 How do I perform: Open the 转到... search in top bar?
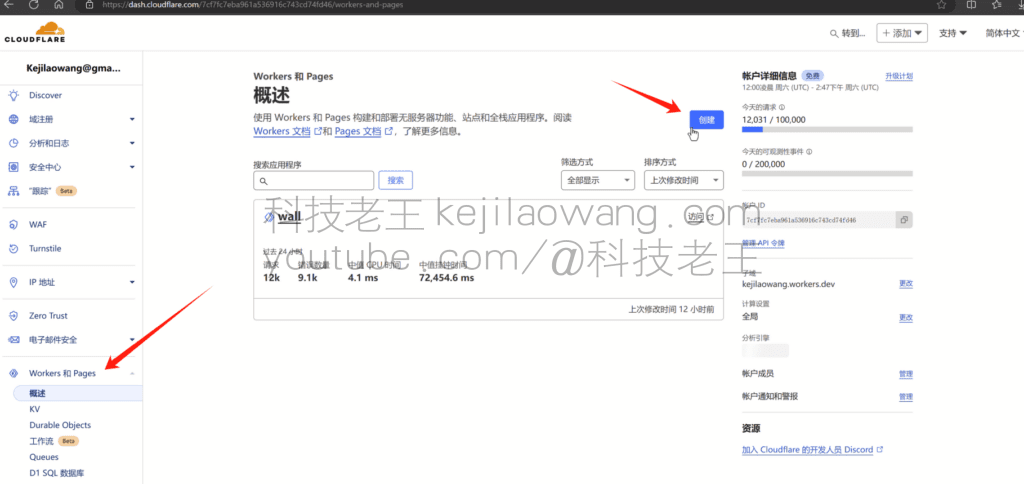click(847, 33)
